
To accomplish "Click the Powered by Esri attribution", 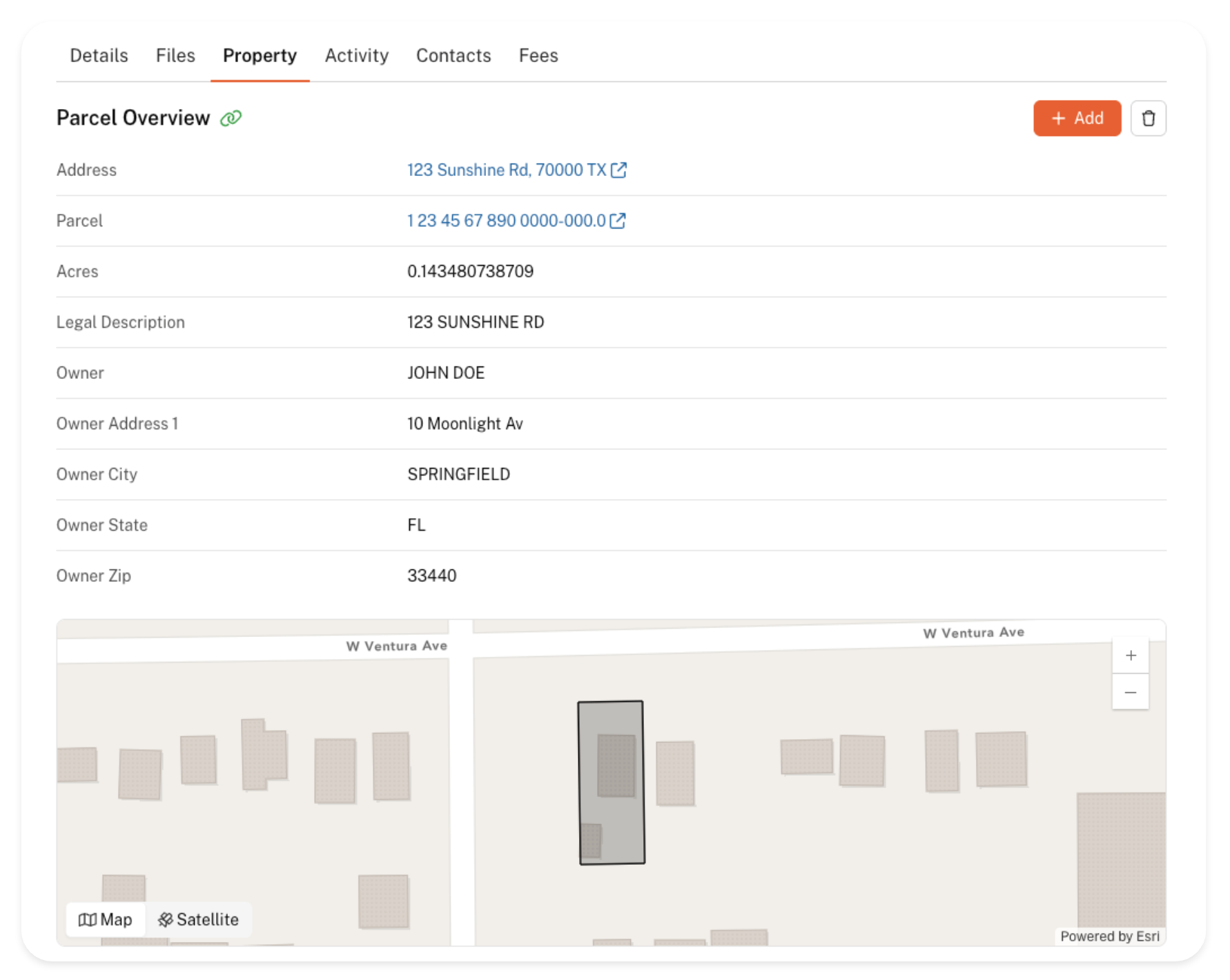I will point(1109,936).
